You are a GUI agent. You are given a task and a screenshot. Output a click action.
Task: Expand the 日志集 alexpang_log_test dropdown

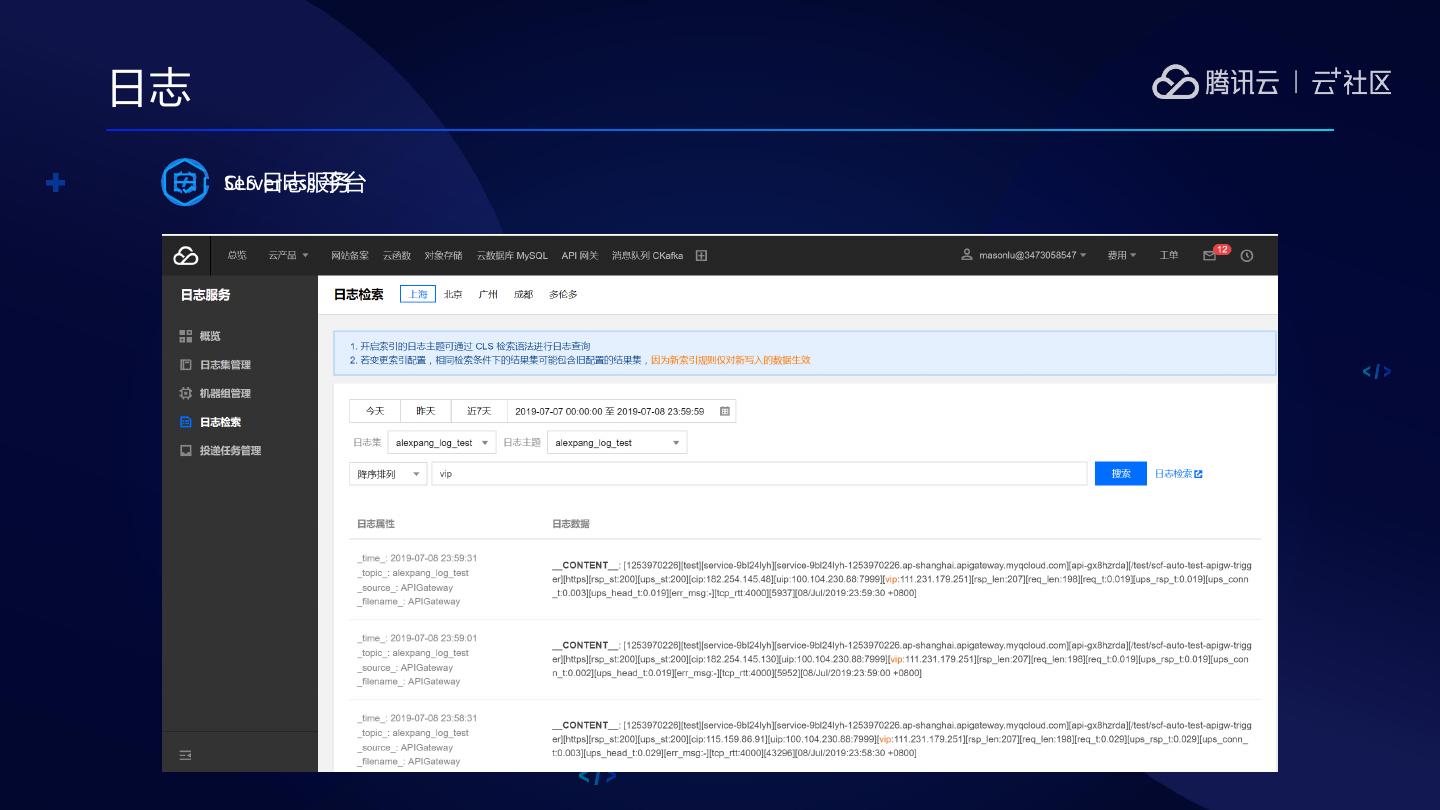click(441, 443)
